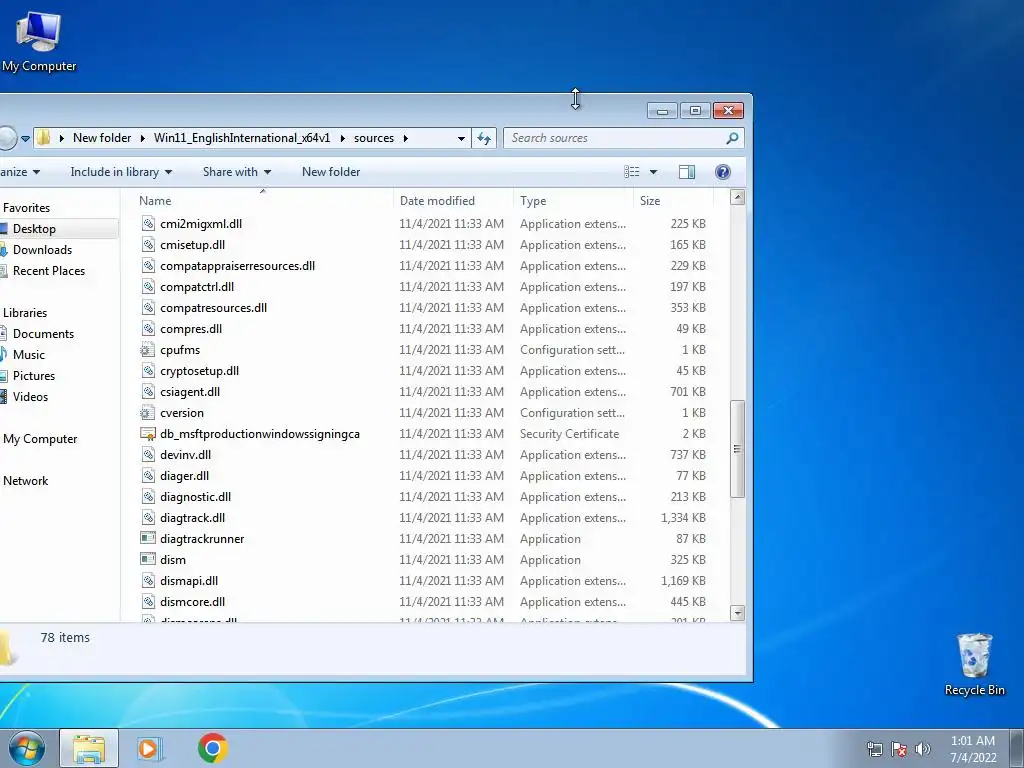Click the cpufms configuration file icon
1024x768 pixels.
point(148,349)
